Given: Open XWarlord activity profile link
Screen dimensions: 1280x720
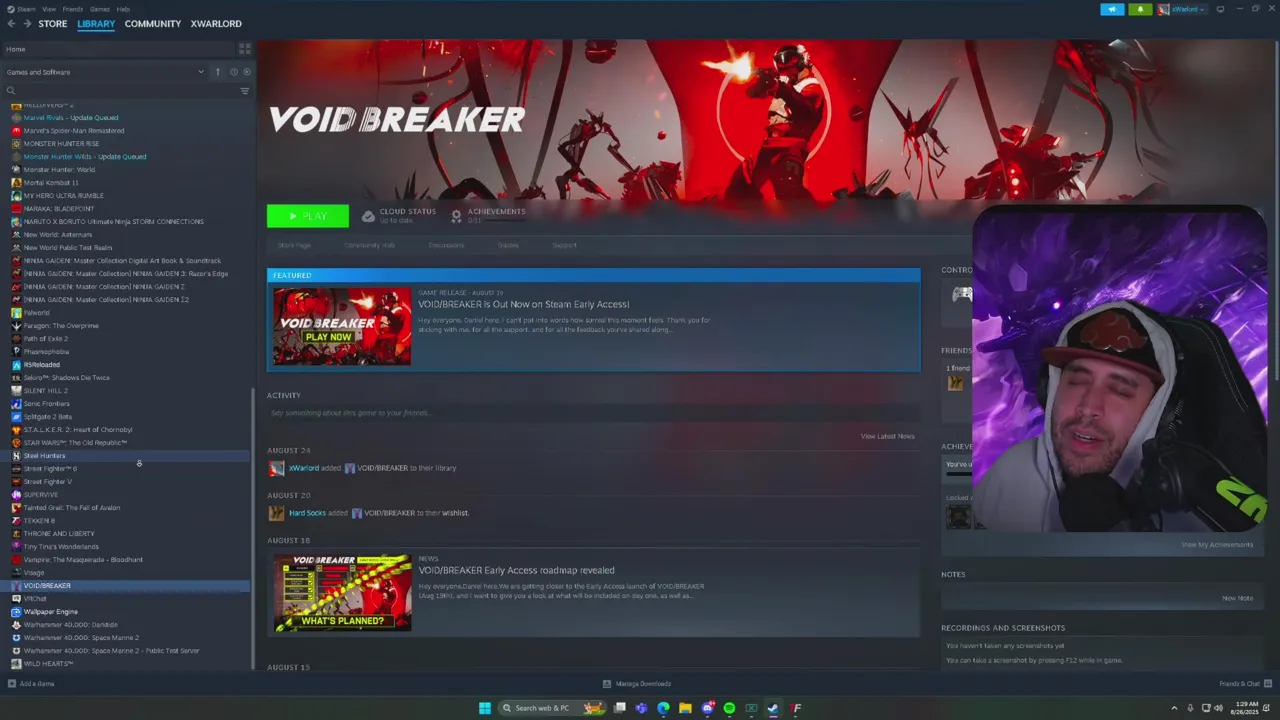Looking at the screenshot, I should coord(303,468).
